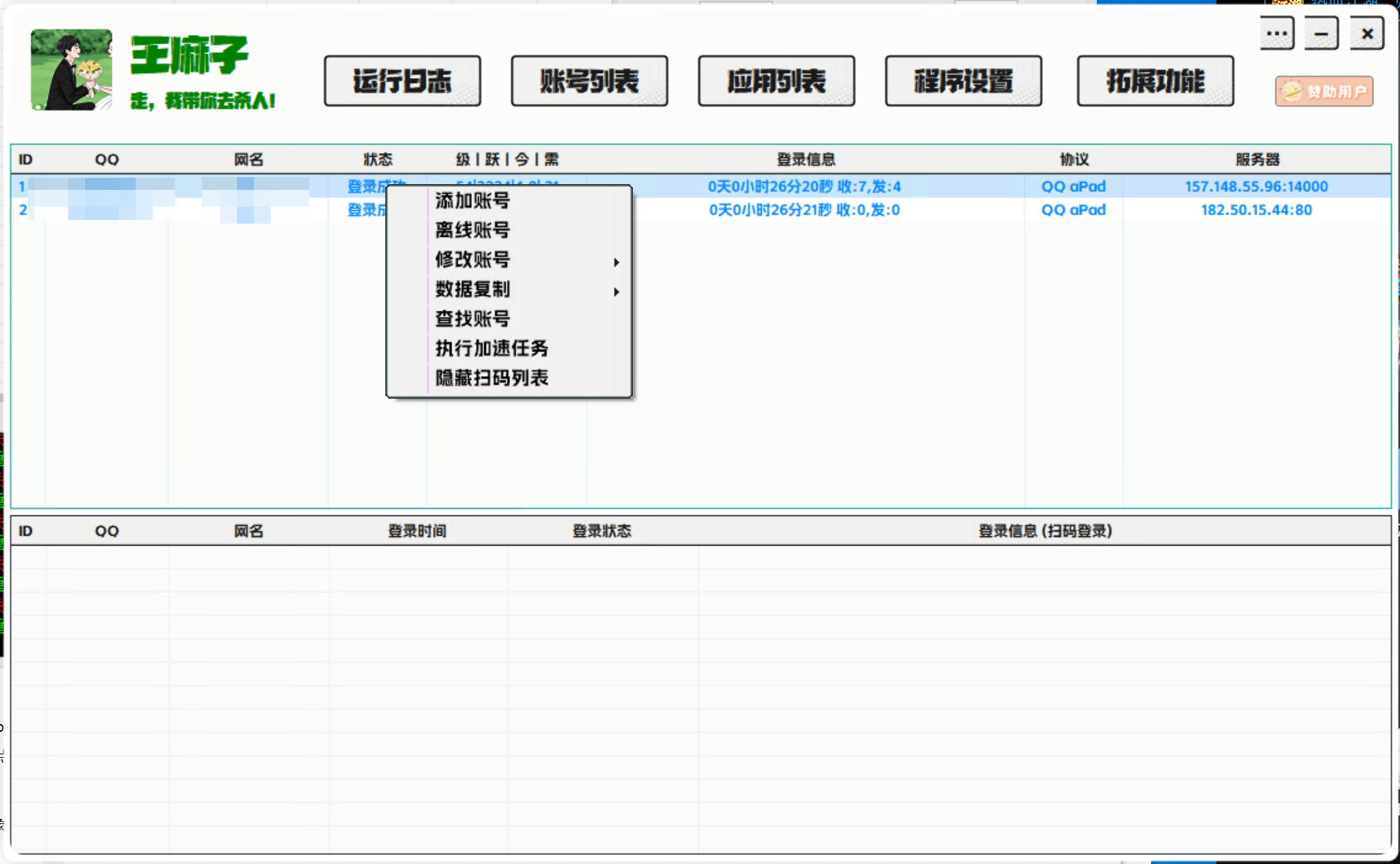This screenshot has width=1400, height=864.
Task: Open the 拓展功能 tab
Action: coord(1155,82)
